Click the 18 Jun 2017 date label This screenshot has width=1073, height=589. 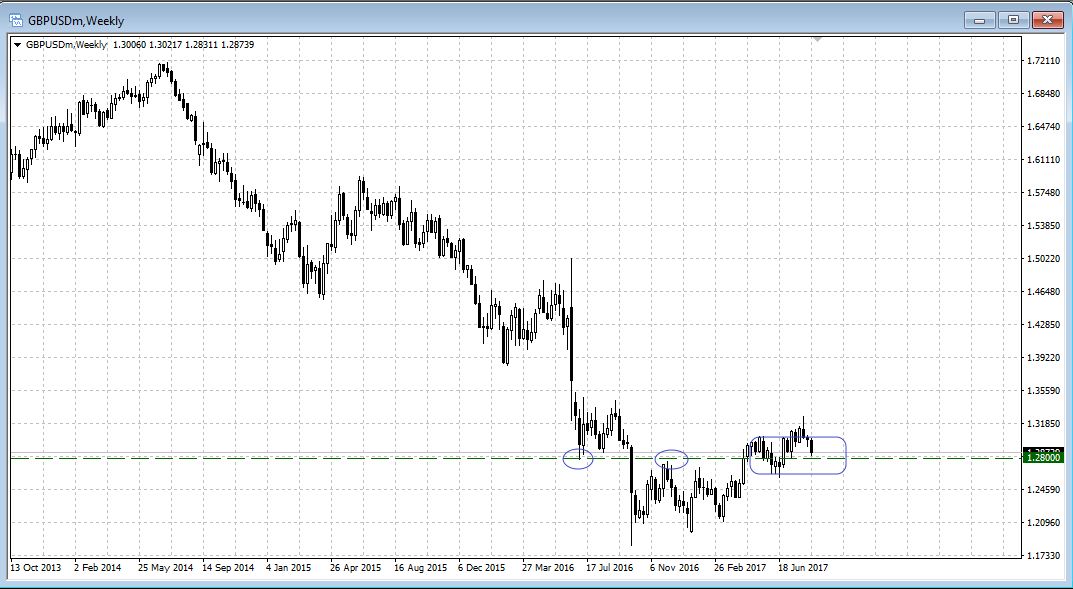[x=803, y=568]
